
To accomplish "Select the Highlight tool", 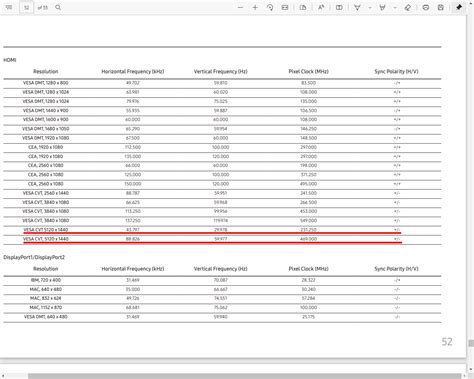I will 382,7.
